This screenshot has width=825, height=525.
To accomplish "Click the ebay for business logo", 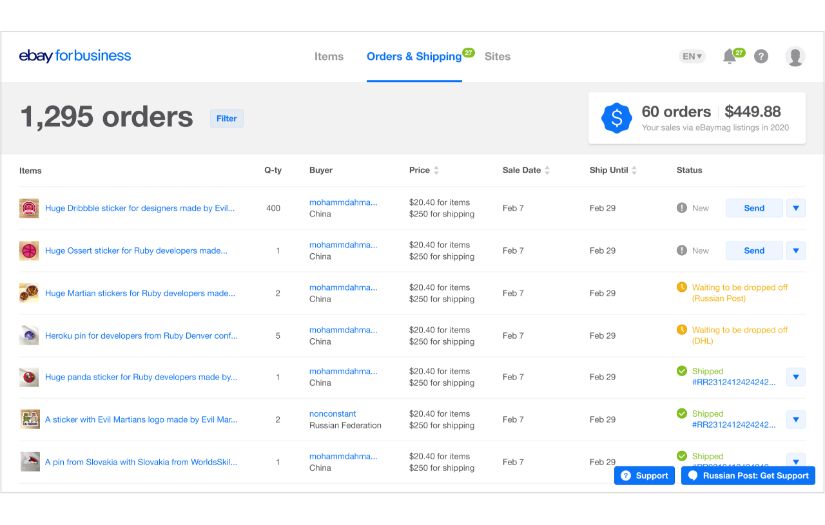I will (x=75, y=56).
